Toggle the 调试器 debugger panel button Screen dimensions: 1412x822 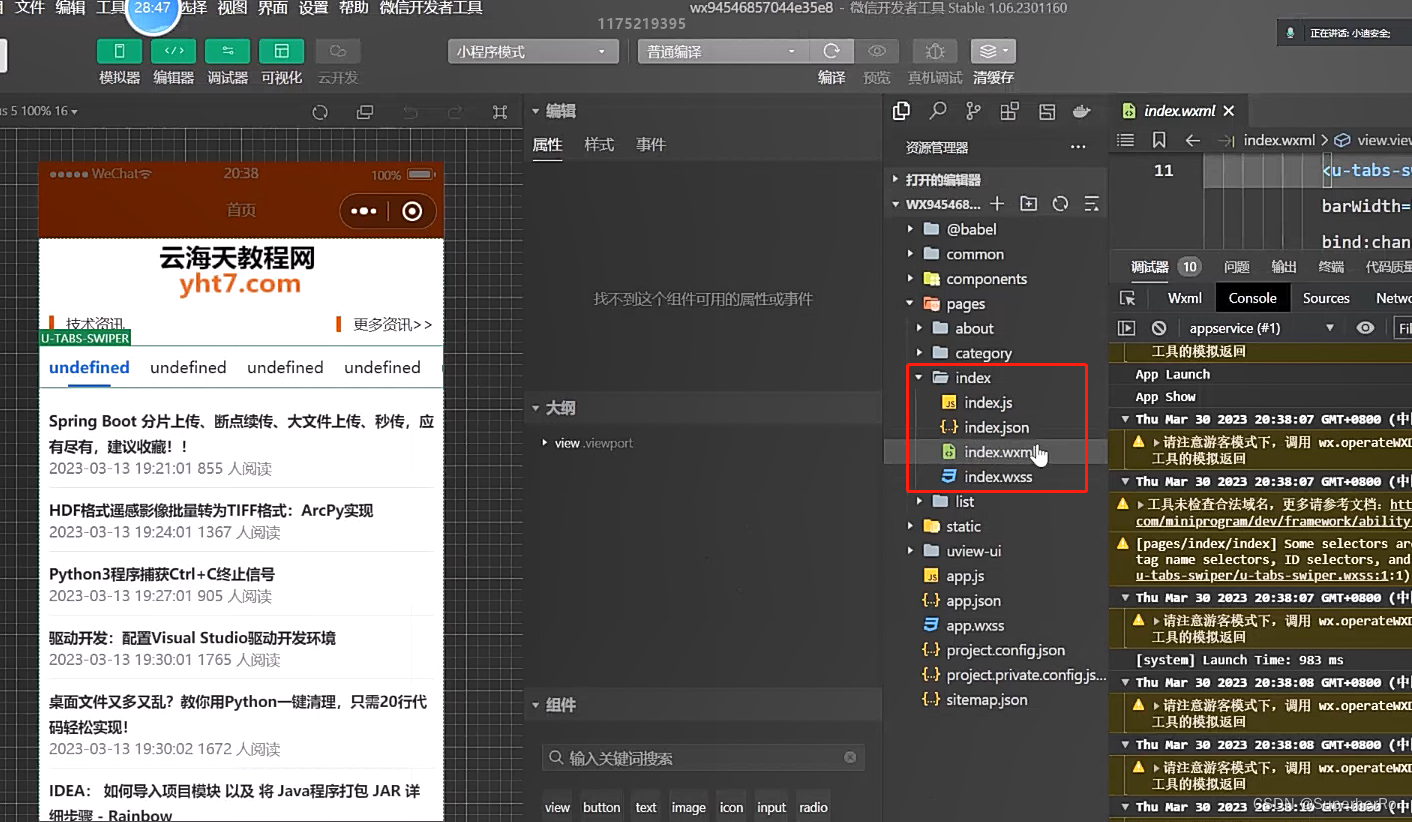click(227, 51)
